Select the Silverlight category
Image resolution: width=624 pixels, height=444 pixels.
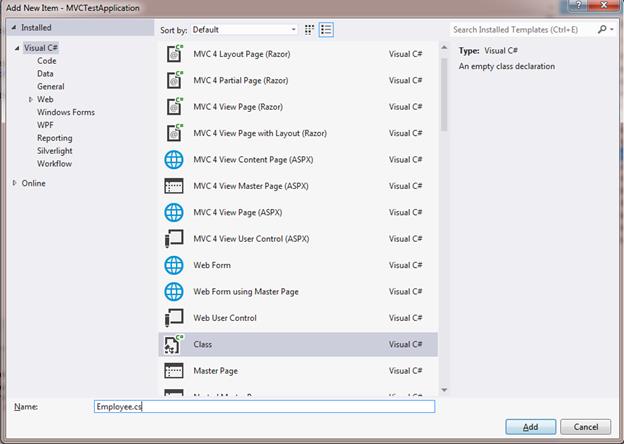pyautogui.click(x=55, y=151)
